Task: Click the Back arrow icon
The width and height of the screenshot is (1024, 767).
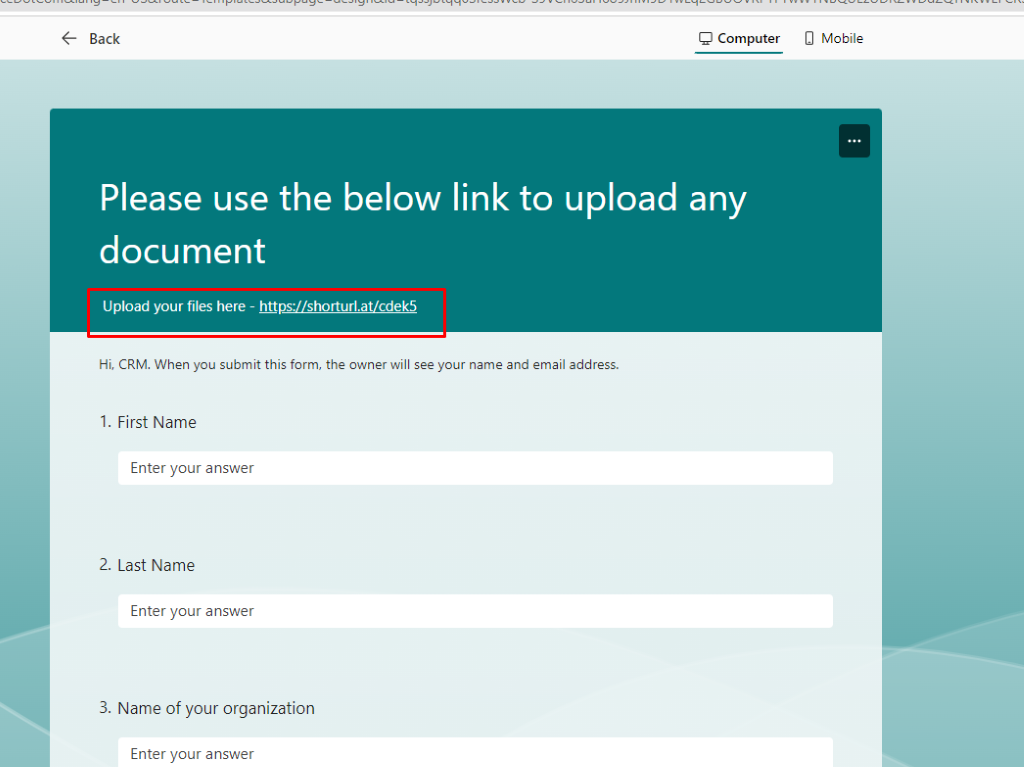Action: coord(69,38)
